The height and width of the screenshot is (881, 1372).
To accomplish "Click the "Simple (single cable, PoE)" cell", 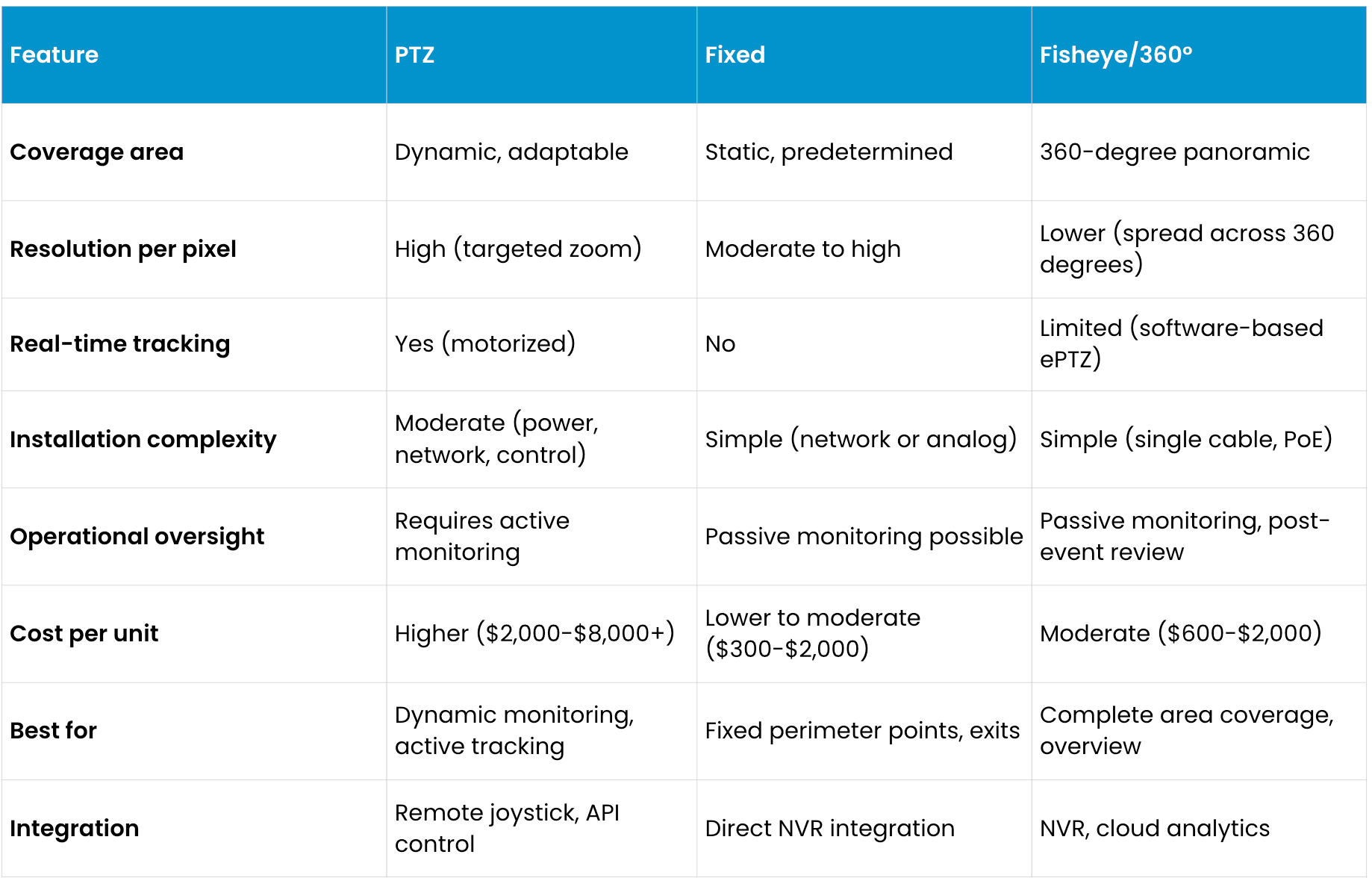I will click(x=1185, y=439).
